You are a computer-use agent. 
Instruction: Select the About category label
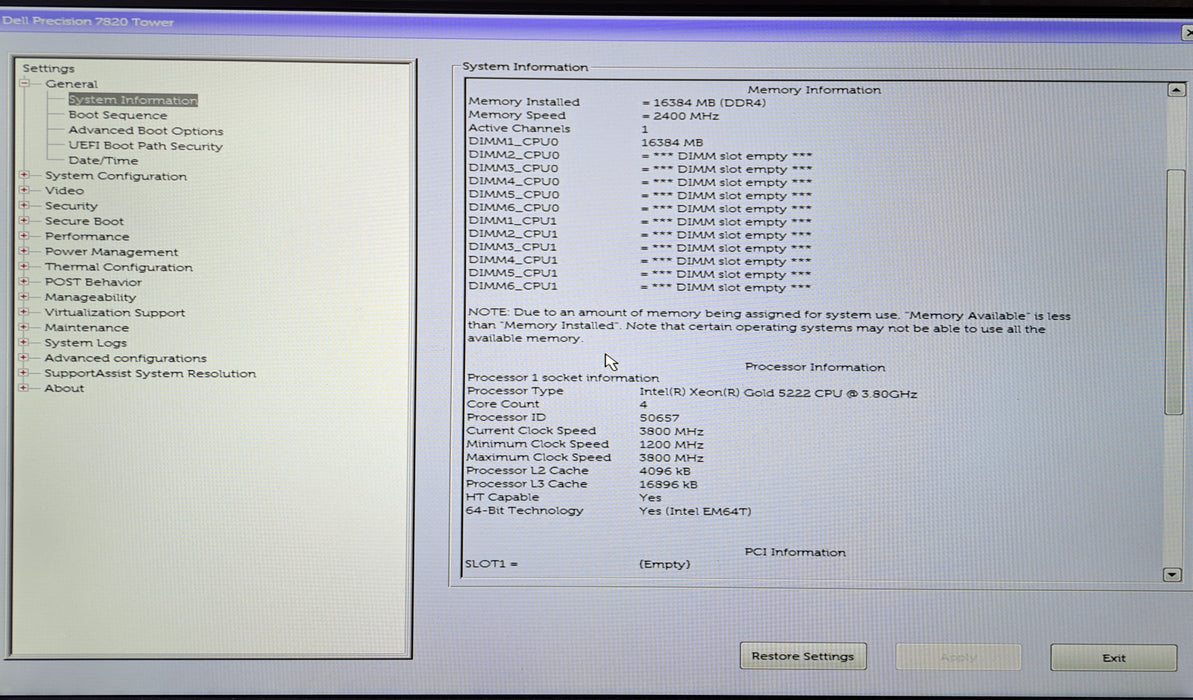(65, 388)
